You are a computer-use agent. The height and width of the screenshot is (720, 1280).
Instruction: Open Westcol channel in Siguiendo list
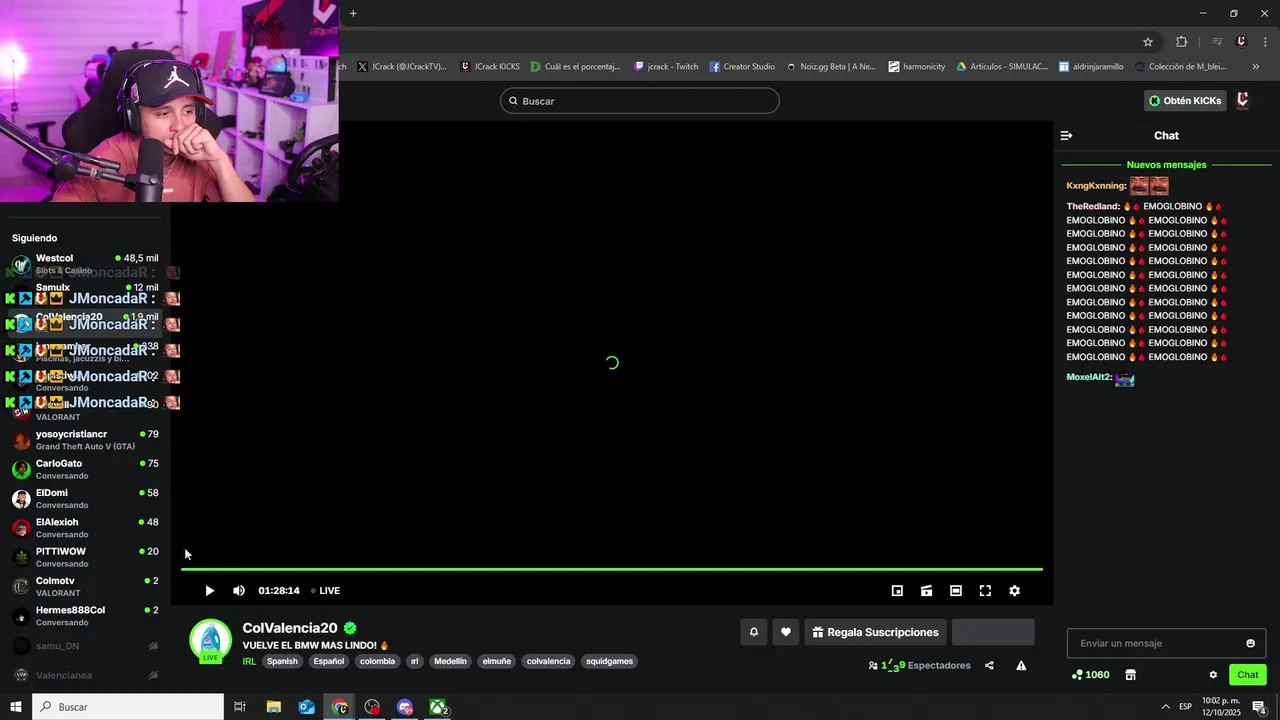pyautogui.click(x=85, y=264)
